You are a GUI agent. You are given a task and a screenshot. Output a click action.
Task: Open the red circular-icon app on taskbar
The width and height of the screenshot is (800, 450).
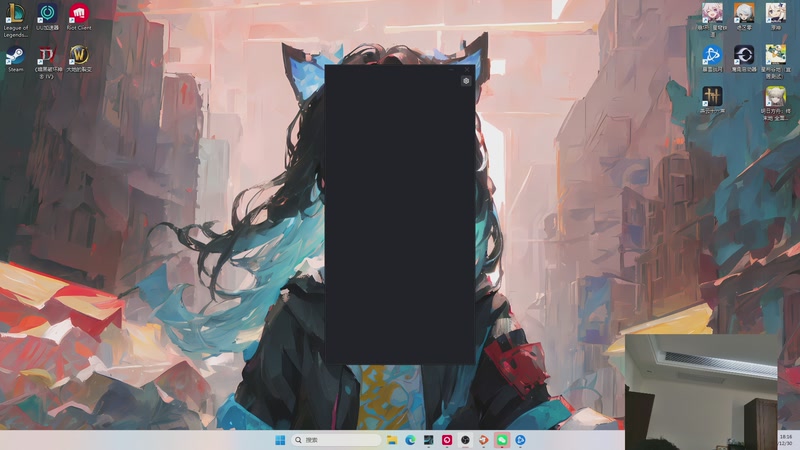click(x=447, y=440)
